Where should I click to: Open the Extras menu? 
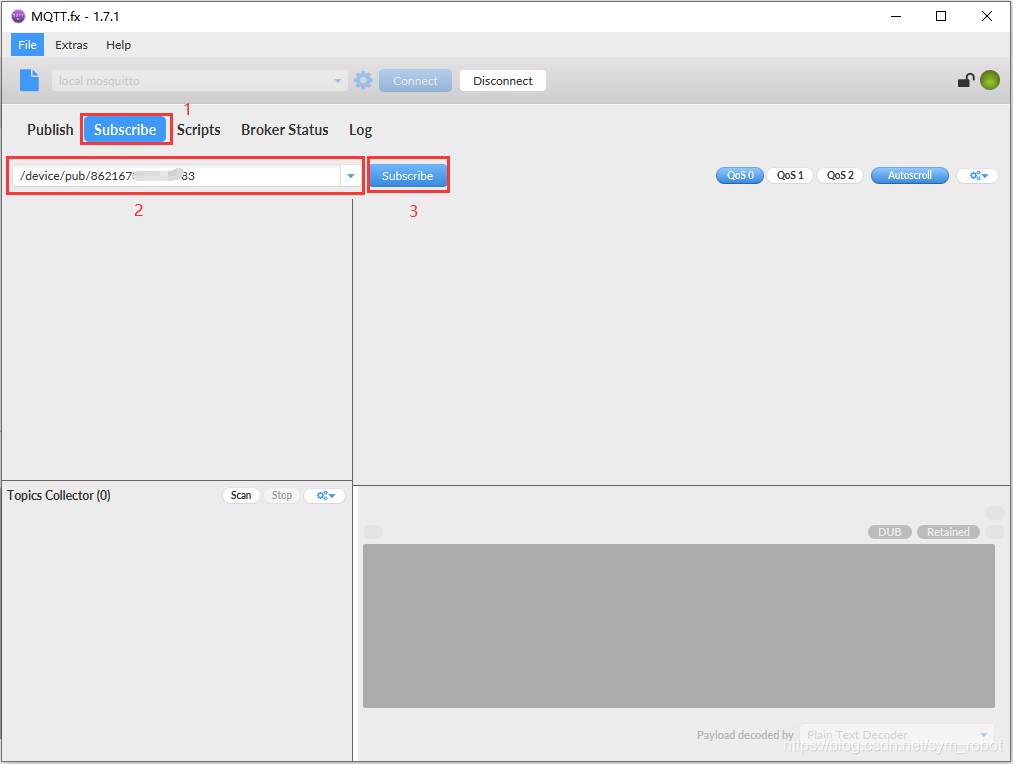71,45
